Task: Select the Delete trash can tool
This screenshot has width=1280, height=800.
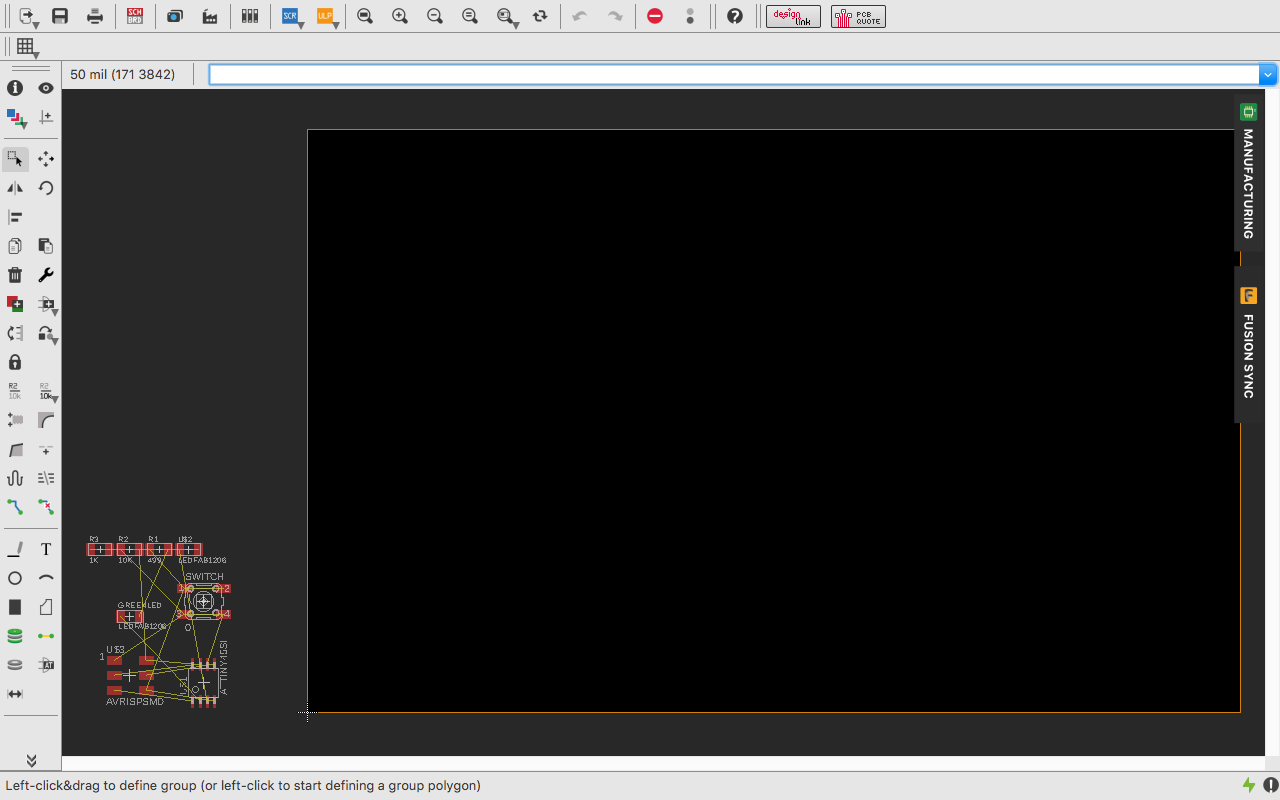Action: pos(15,275)
